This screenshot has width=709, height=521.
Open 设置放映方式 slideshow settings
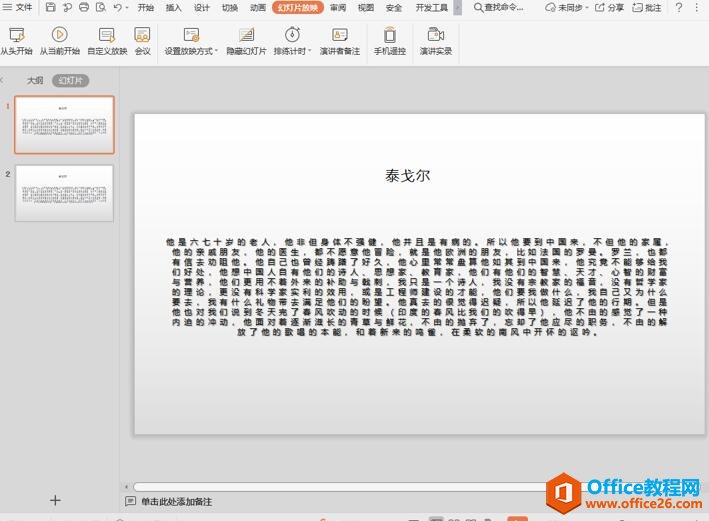pos(189,41)
